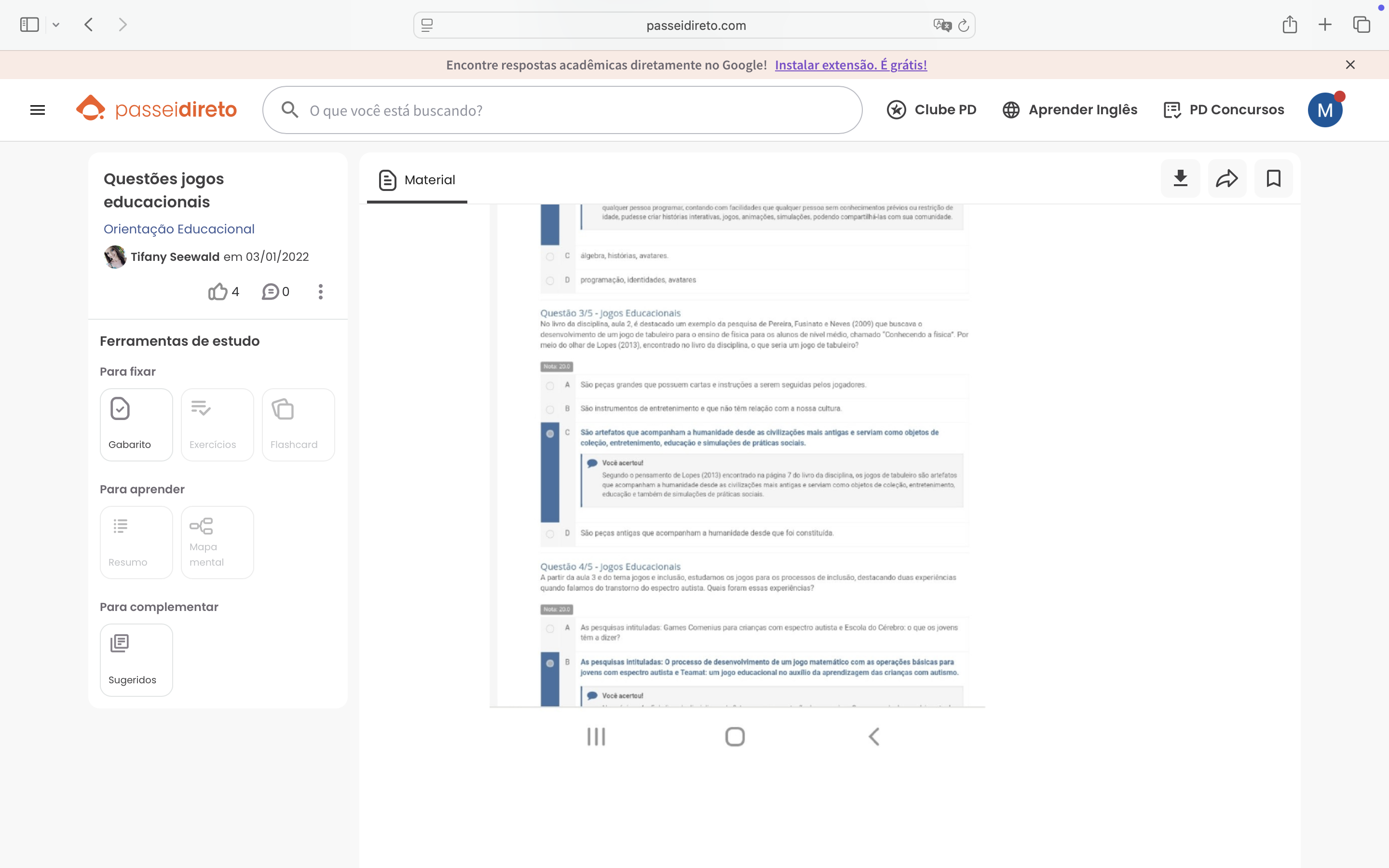Open the three-dot more options menu
The height and width of the screenshot is (868, 1389).
tap(320, 292)
